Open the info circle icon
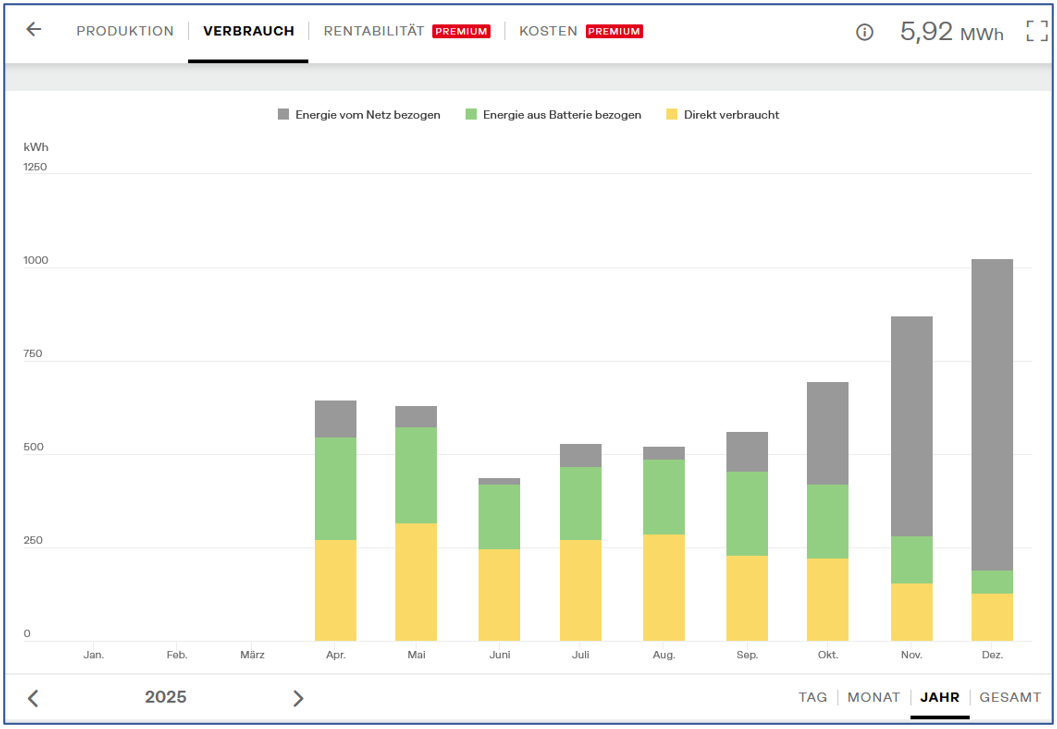The width and height of the screenshot is (1057, 729). click(865, 32)
